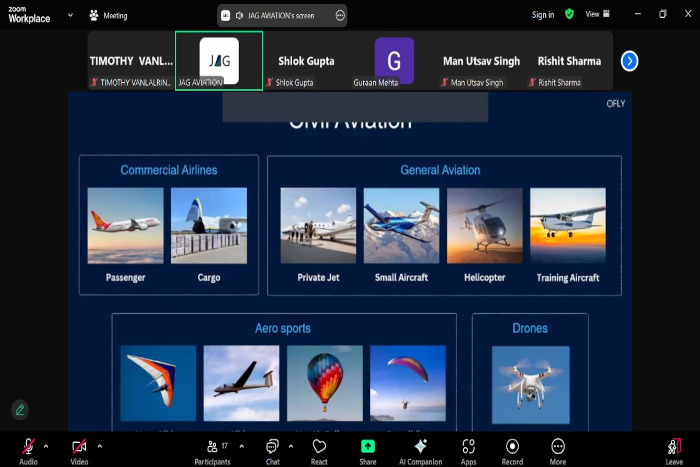Viewport: 700px width, 467px height.
Task: Leave the meeting
Action: tap(674, 447)
